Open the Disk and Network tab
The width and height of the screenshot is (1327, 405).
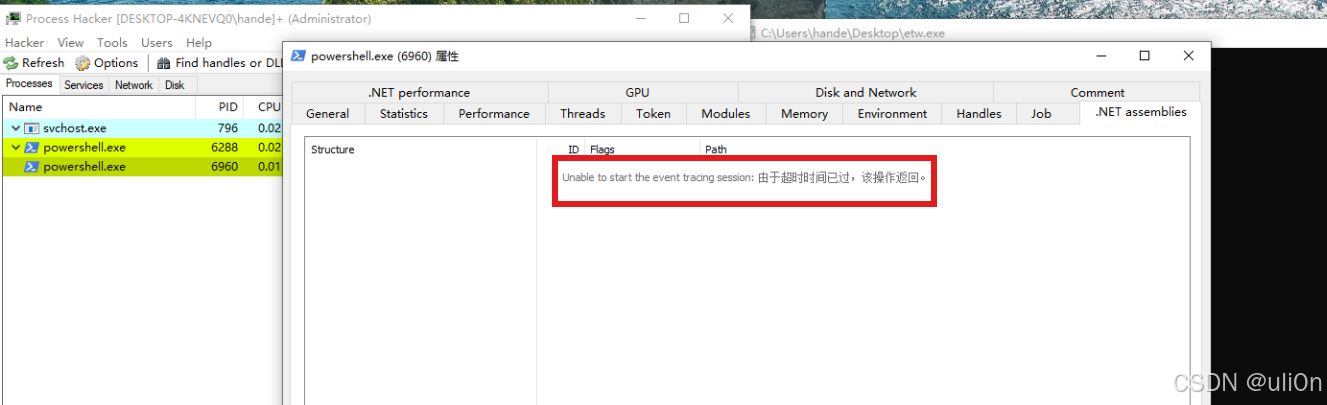pyautogui.click(x=866, y=92)
